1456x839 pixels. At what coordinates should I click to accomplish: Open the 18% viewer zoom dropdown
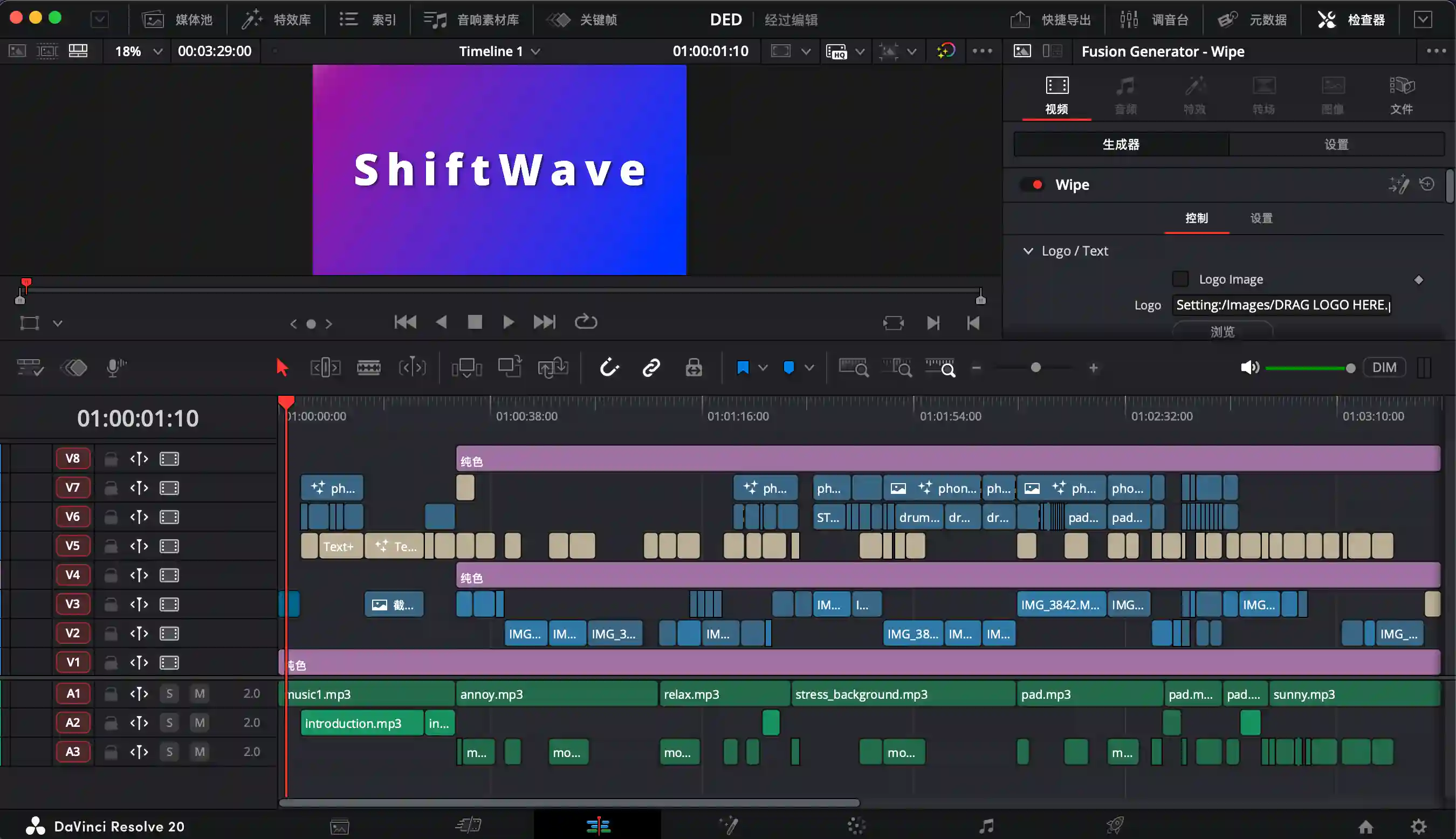(x=138, y=51)
